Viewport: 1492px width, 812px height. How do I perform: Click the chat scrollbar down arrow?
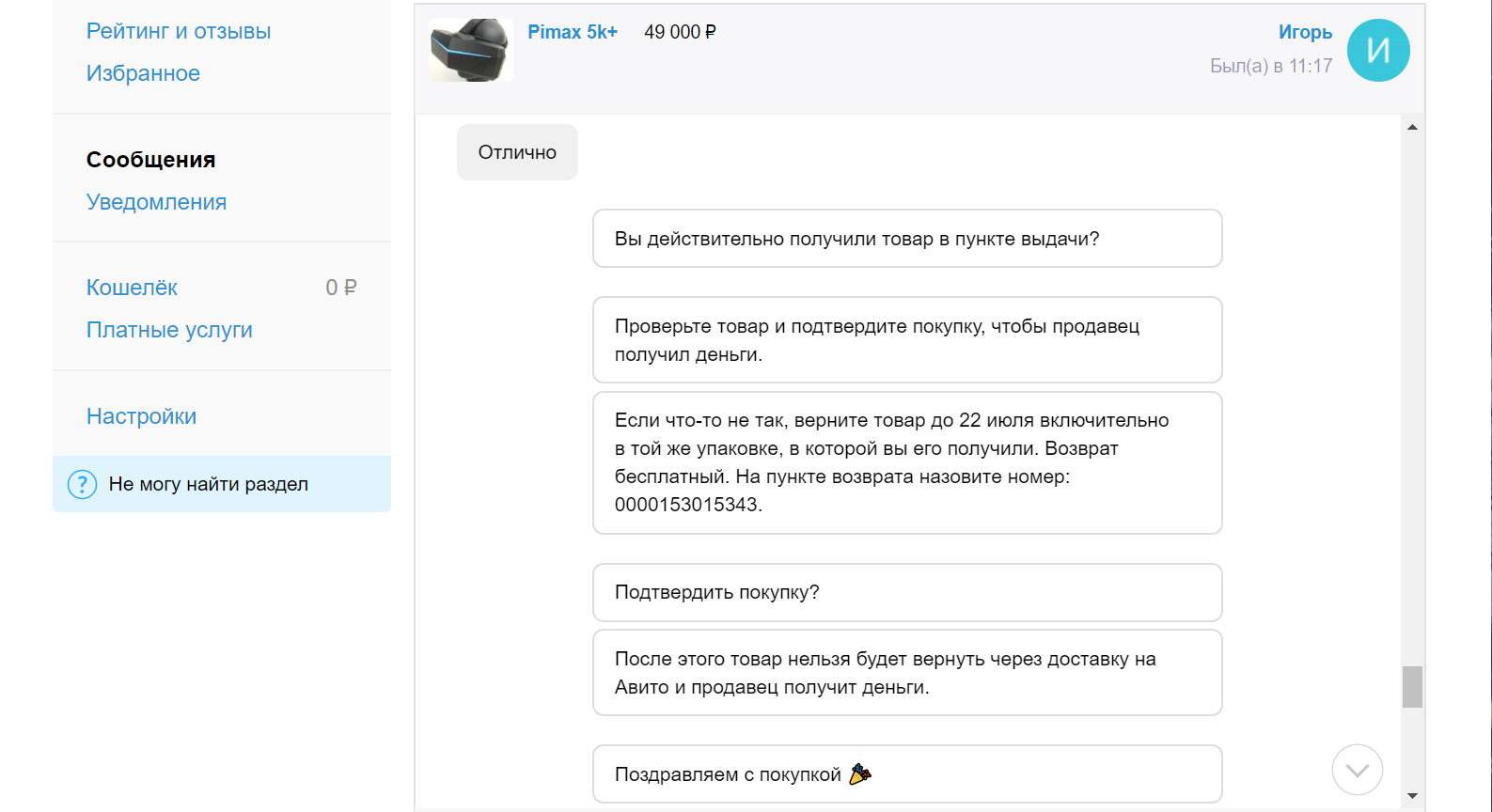point(1412,796)
